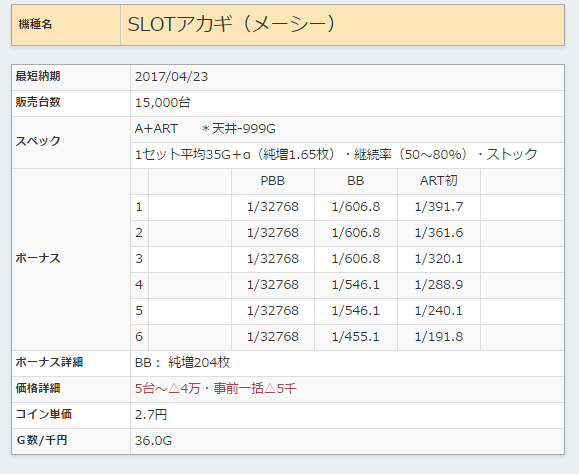Click the BB： 純増204枚 bonus detail

(182, 363)
